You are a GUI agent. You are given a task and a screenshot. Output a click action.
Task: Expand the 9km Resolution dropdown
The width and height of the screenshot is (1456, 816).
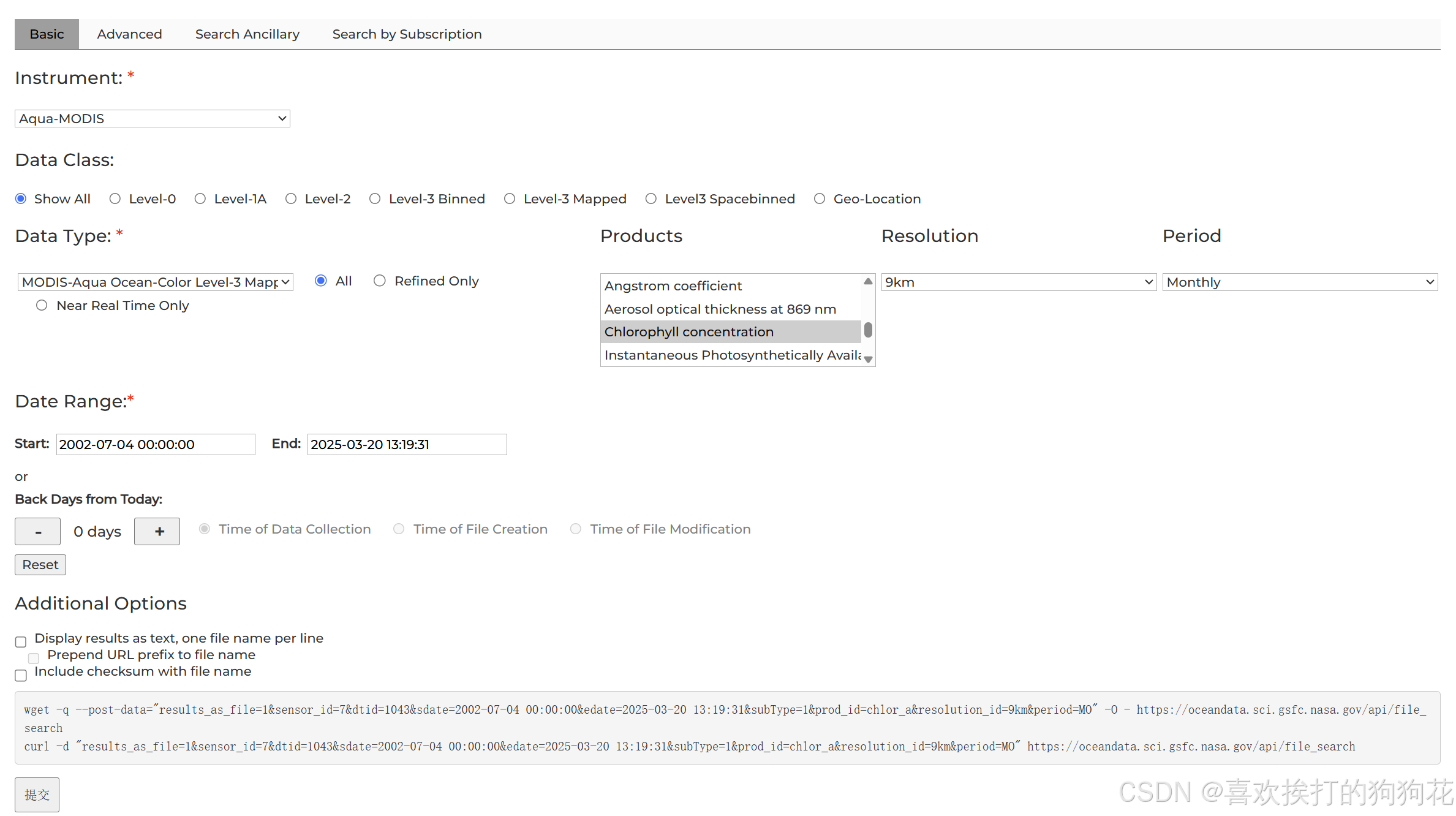click(1018, 282)
